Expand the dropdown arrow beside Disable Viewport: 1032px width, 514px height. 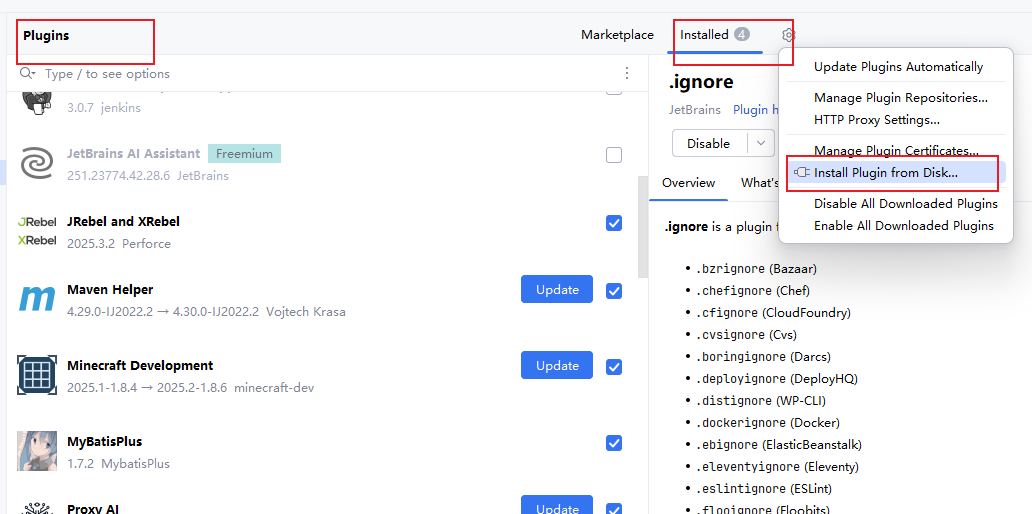(763, 143)
